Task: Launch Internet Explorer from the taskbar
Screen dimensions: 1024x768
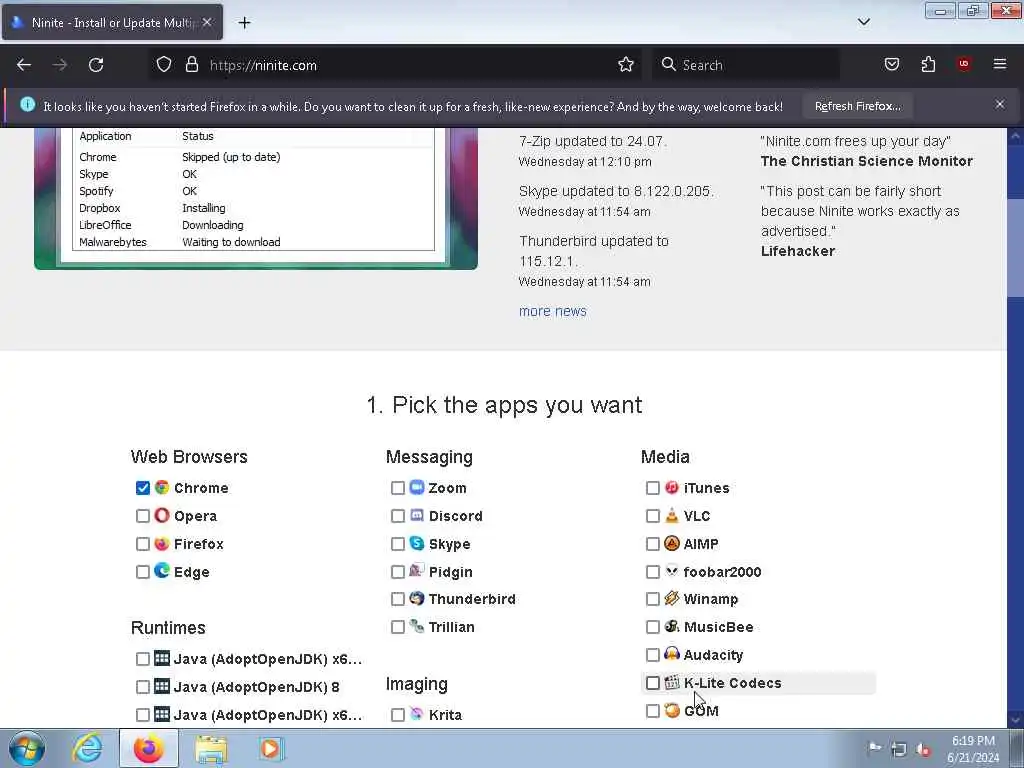Action: pos(87,749)
